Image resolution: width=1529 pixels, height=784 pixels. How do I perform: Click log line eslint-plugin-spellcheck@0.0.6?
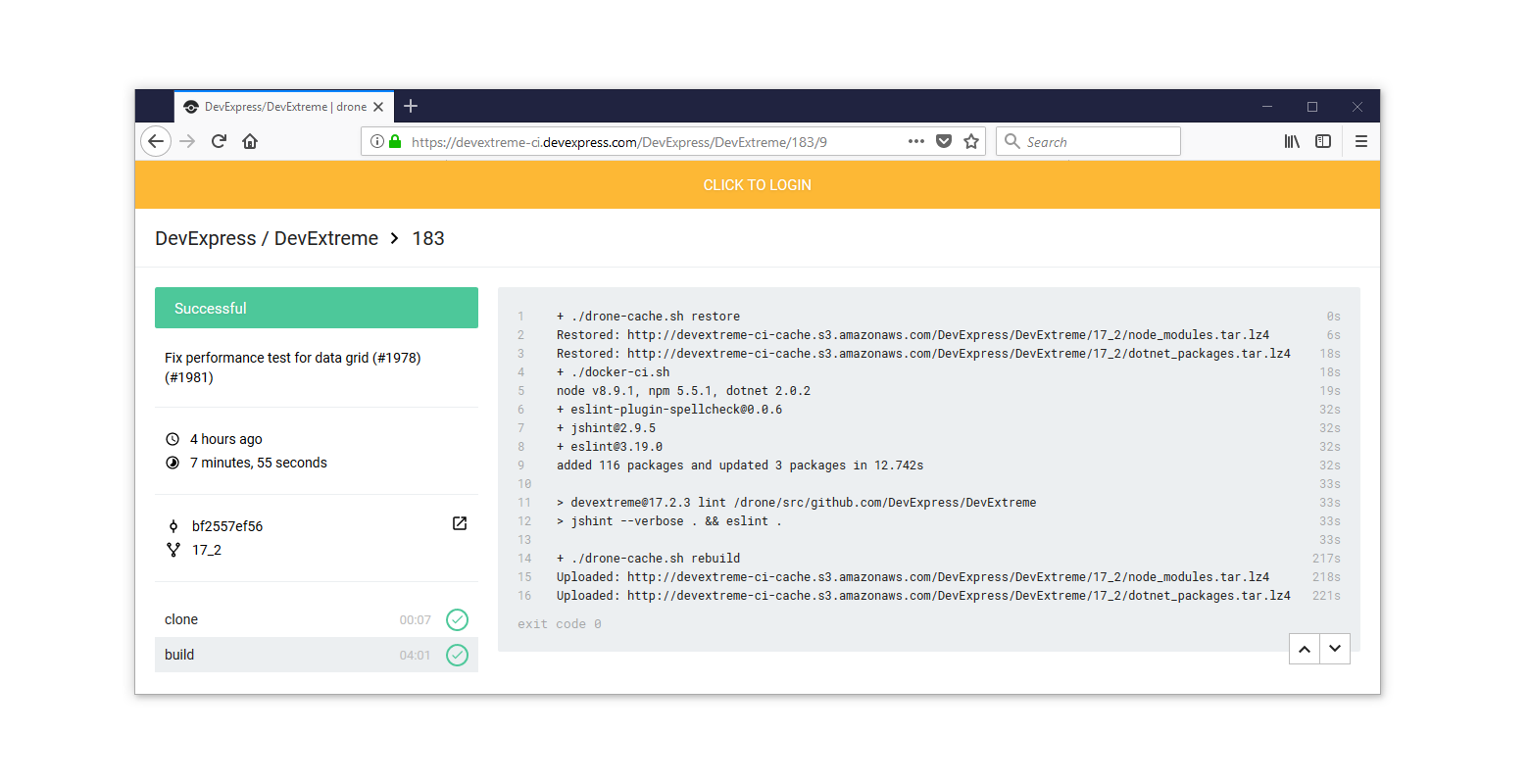coord(669,410)
